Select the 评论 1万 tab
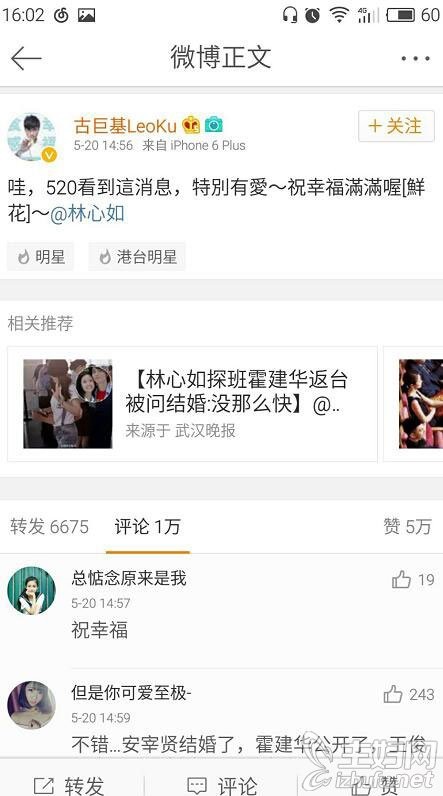This screenshot has width=443, height=796. 148,526
